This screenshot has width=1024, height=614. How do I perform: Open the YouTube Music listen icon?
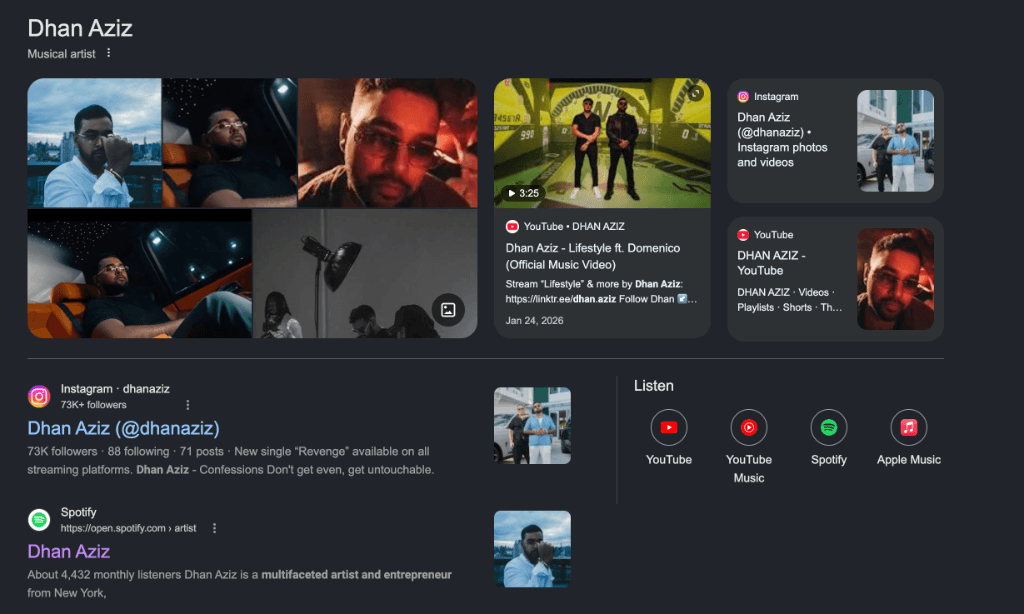pos(748,427)
